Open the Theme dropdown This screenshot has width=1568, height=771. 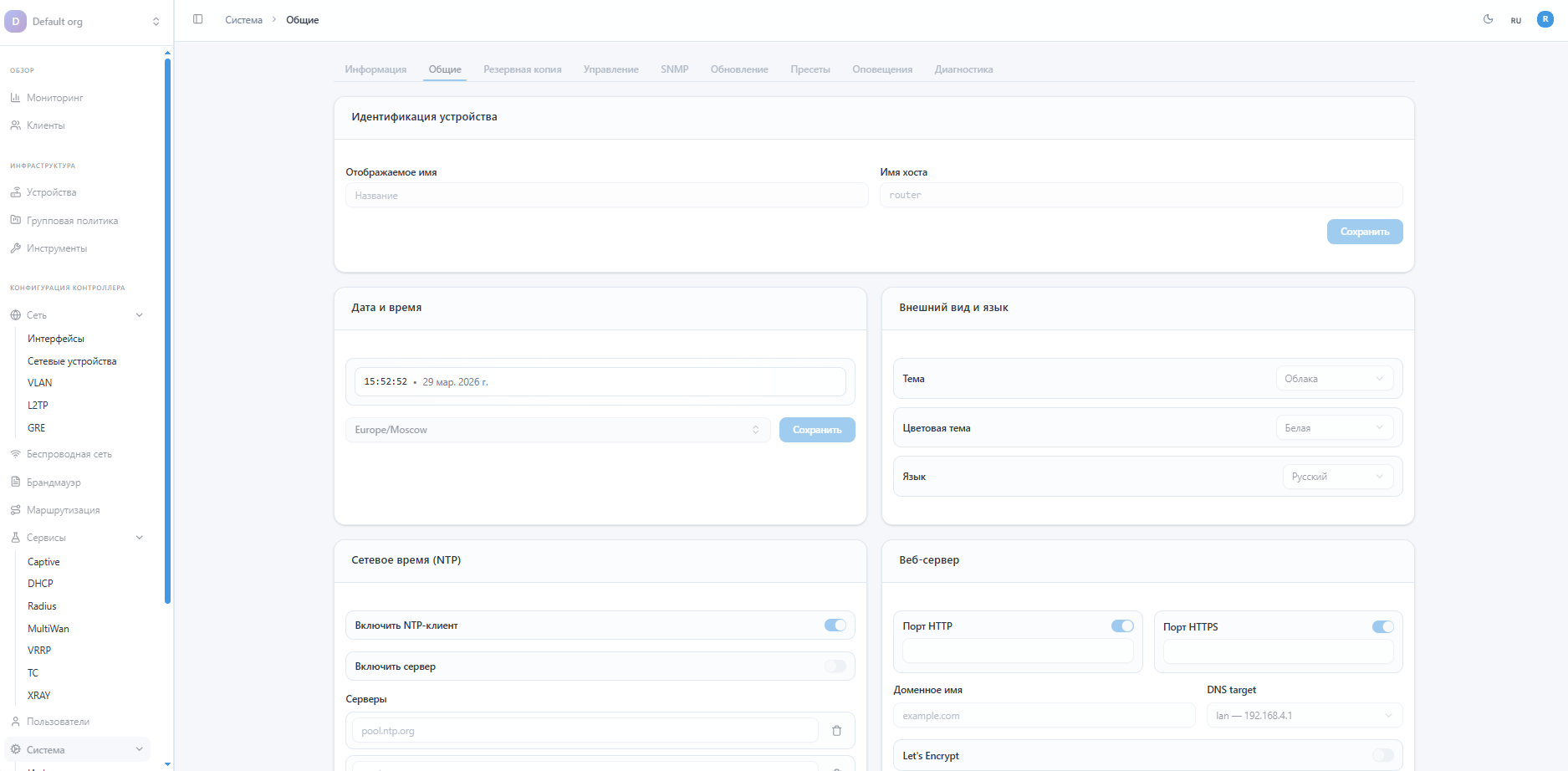[1334, 379]
